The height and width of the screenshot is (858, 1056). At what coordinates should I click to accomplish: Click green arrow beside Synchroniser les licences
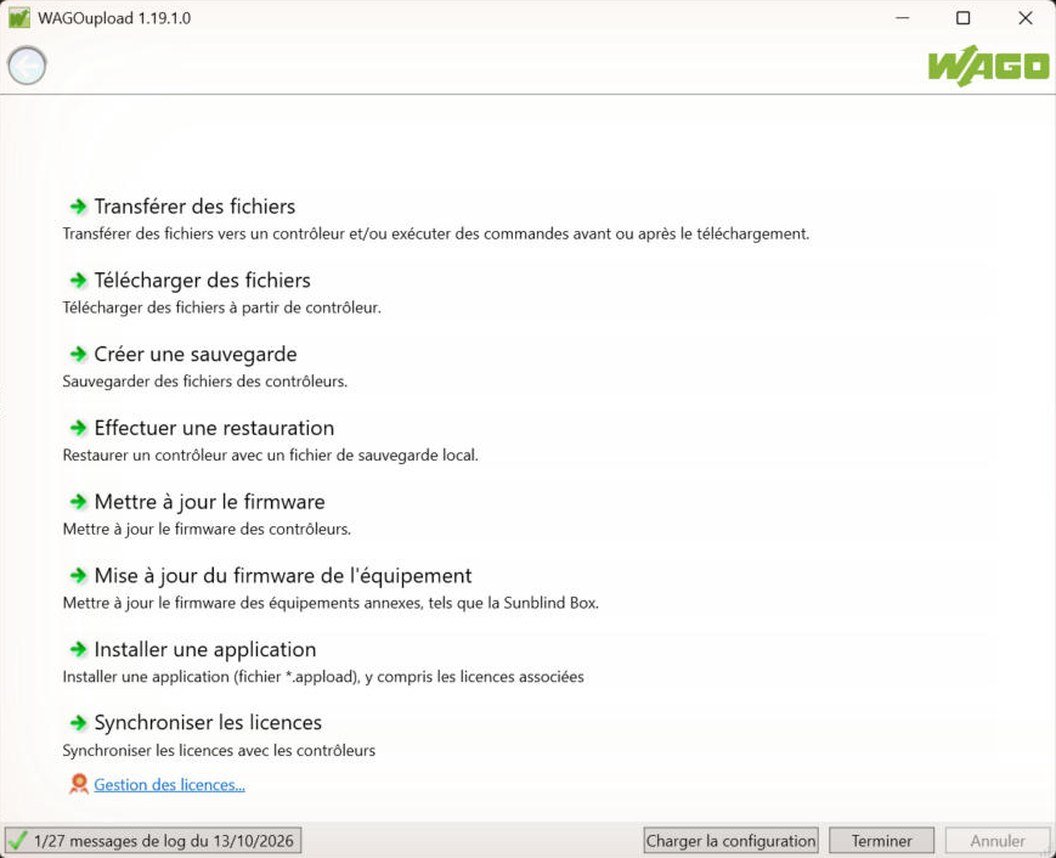point(79,723)
